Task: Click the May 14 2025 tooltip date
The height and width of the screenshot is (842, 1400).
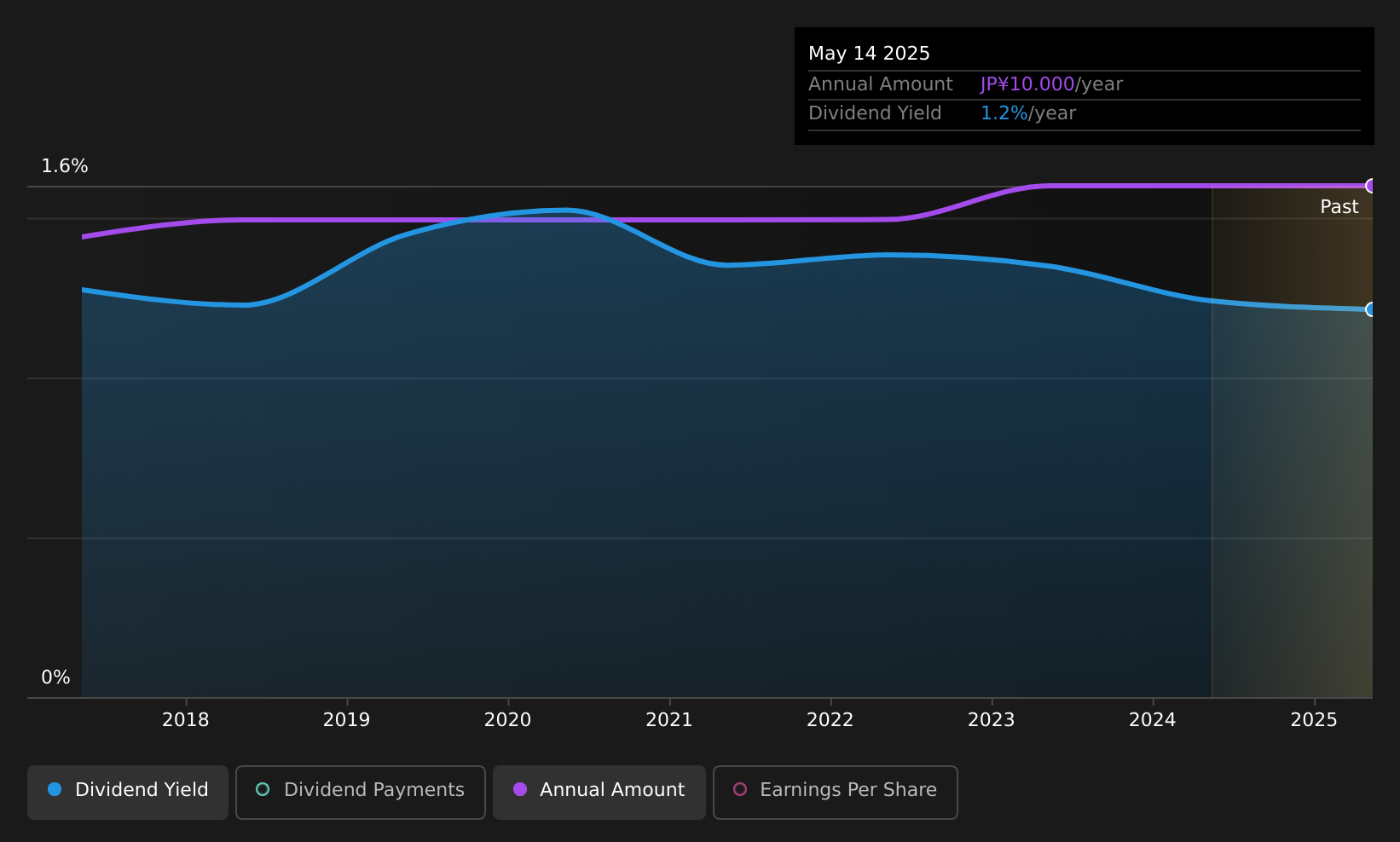Action: [869, 54]
